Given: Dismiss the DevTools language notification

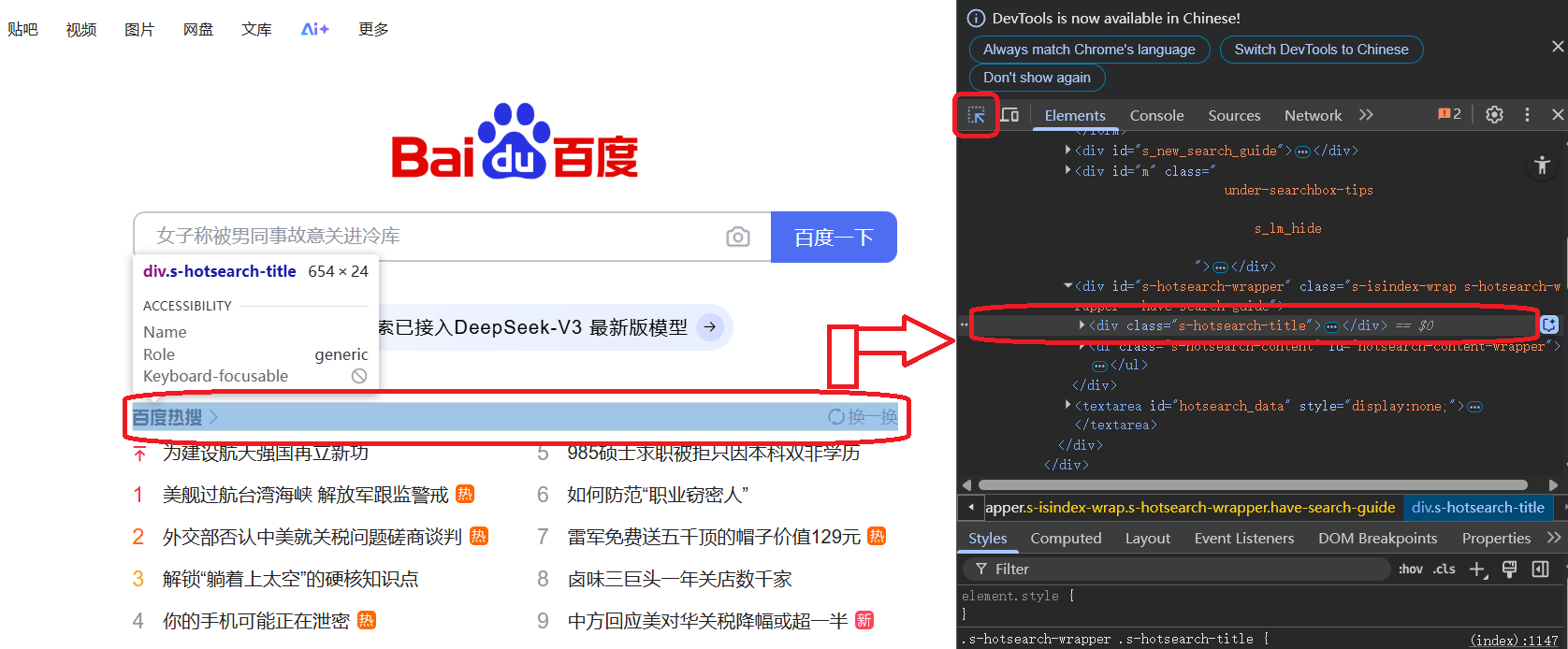Looking at the screenshot, I should point(1557,47).
